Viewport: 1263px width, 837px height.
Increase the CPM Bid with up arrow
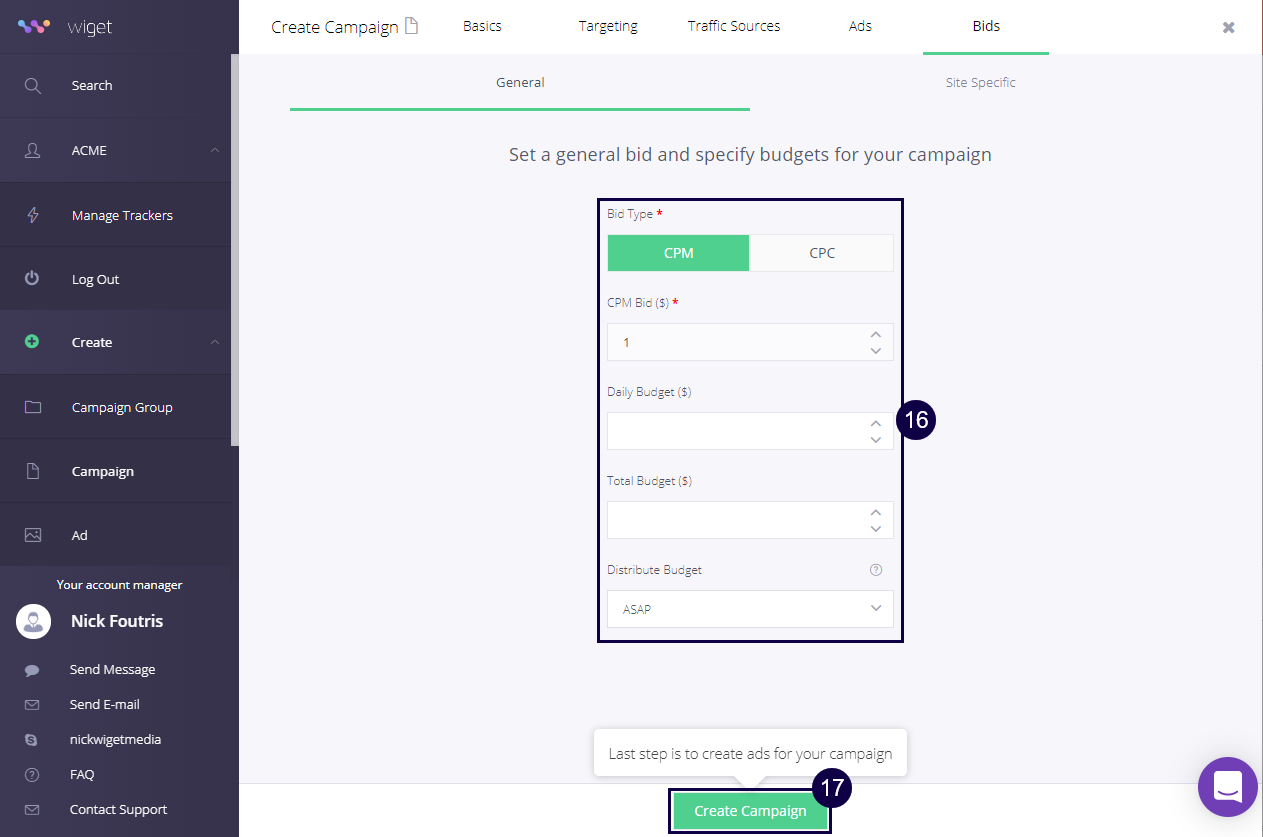pos(876,334)
